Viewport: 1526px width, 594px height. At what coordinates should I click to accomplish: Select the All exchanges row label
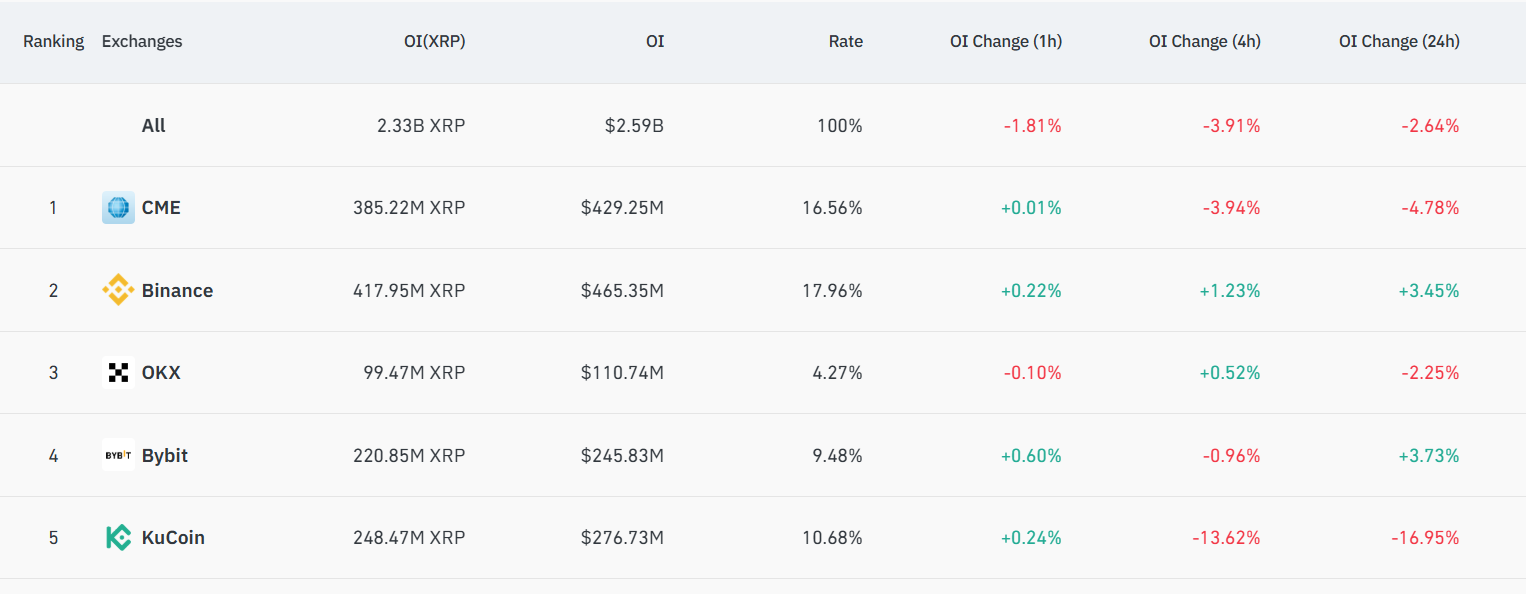pyautogui.click(x=154, y=126)
